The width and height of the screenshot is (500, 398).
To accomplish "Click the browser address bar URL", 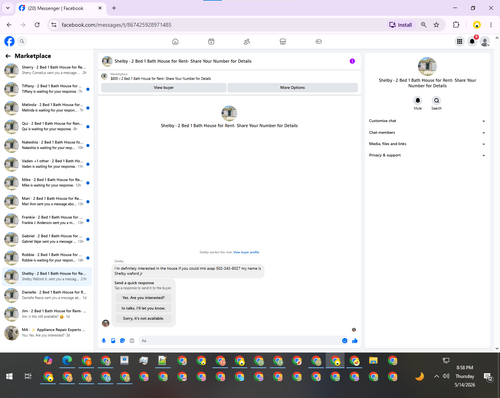I will (116, 25).
